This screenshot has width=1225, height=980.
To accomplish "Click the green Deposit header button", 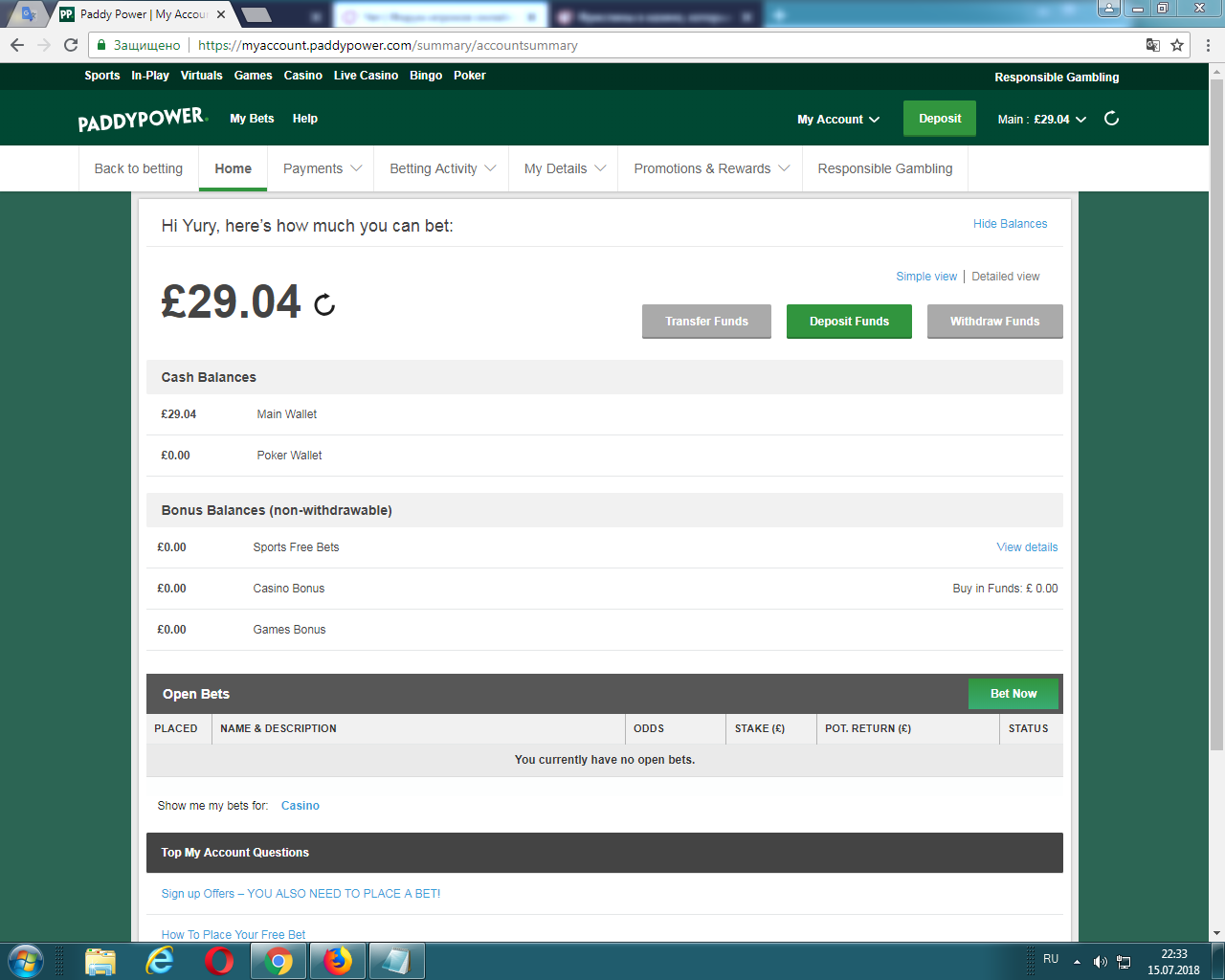I will point(940,119).
